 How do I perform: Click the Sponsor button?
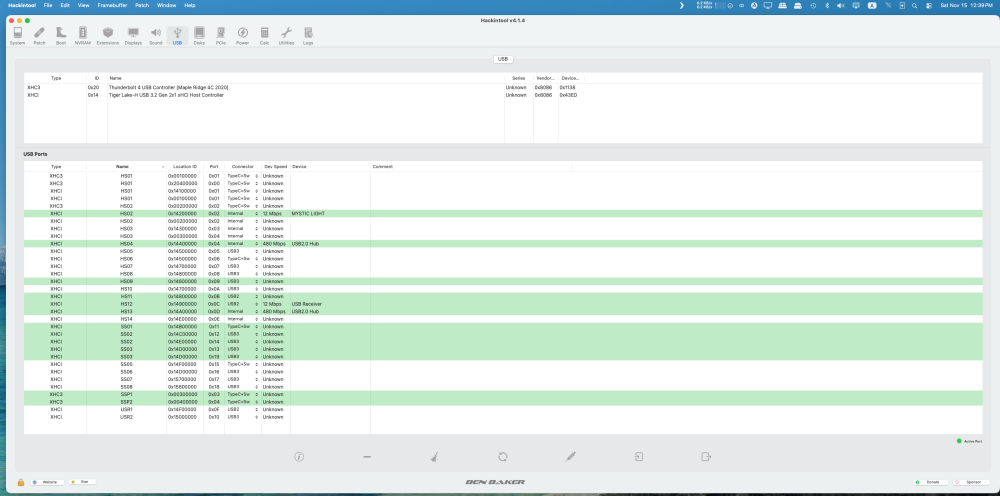click(x=971, y=483)
